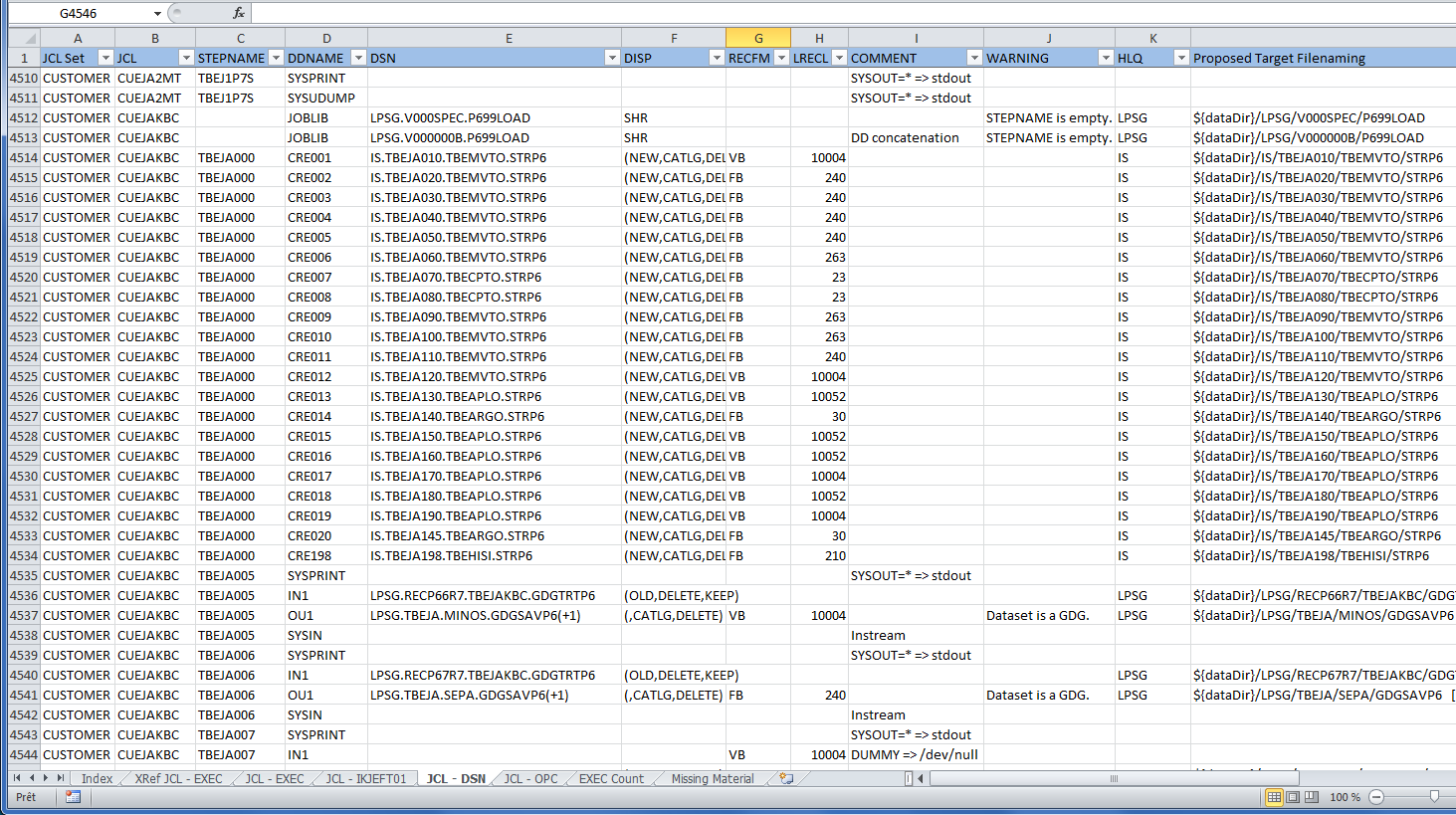Switch to Page Break Preview

(x=1312, y=797)
